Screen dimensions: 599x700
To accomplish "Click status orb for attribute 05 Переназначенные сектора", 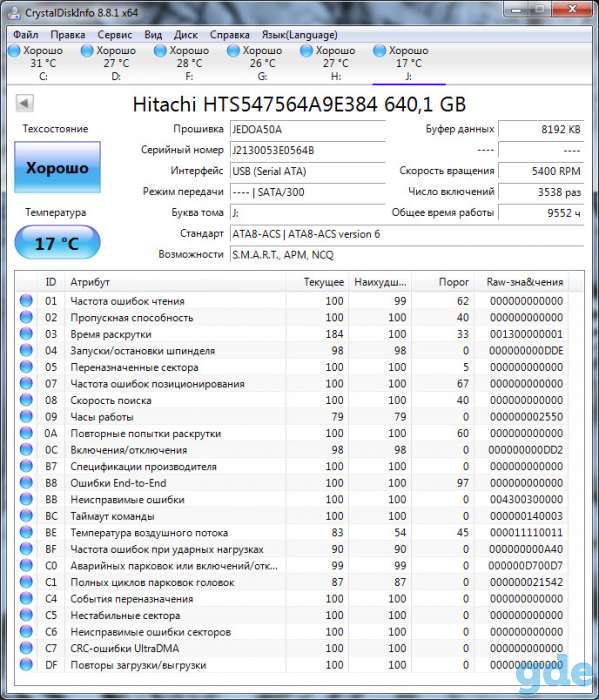I will tap(26, 367).
